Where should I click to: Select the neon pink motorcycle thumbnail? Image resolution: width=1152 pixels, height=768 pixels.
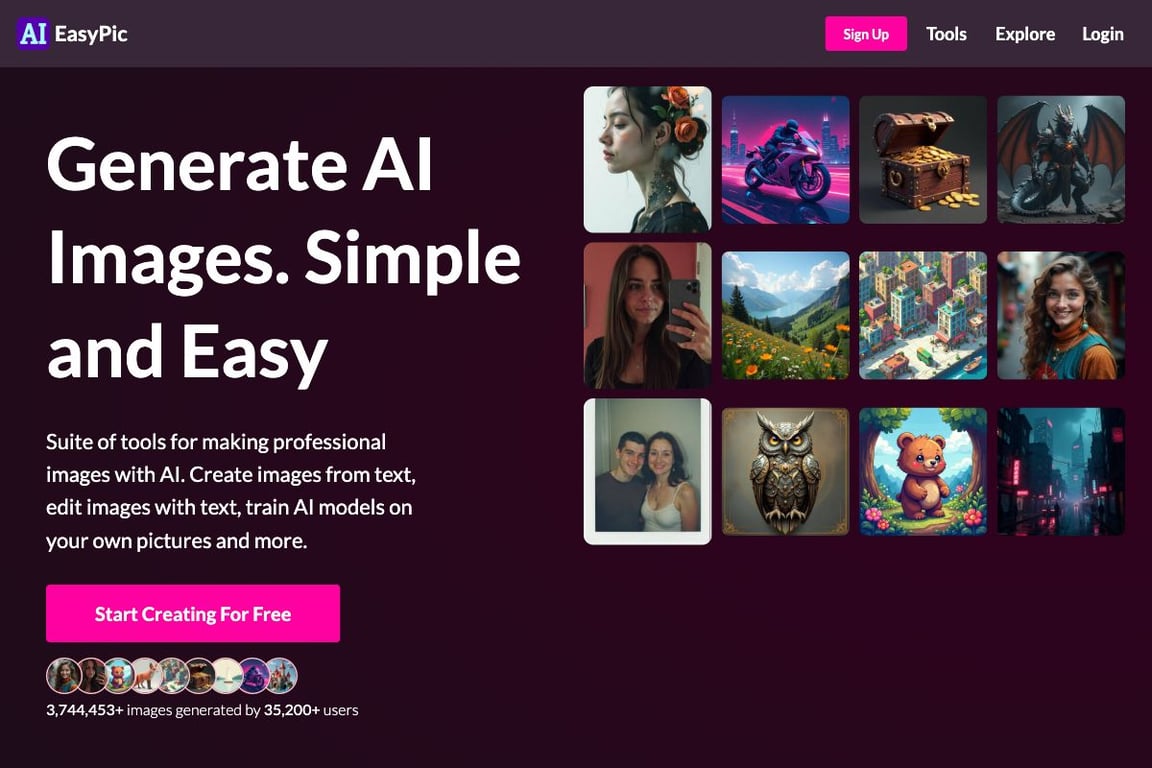tap(785, 159)
